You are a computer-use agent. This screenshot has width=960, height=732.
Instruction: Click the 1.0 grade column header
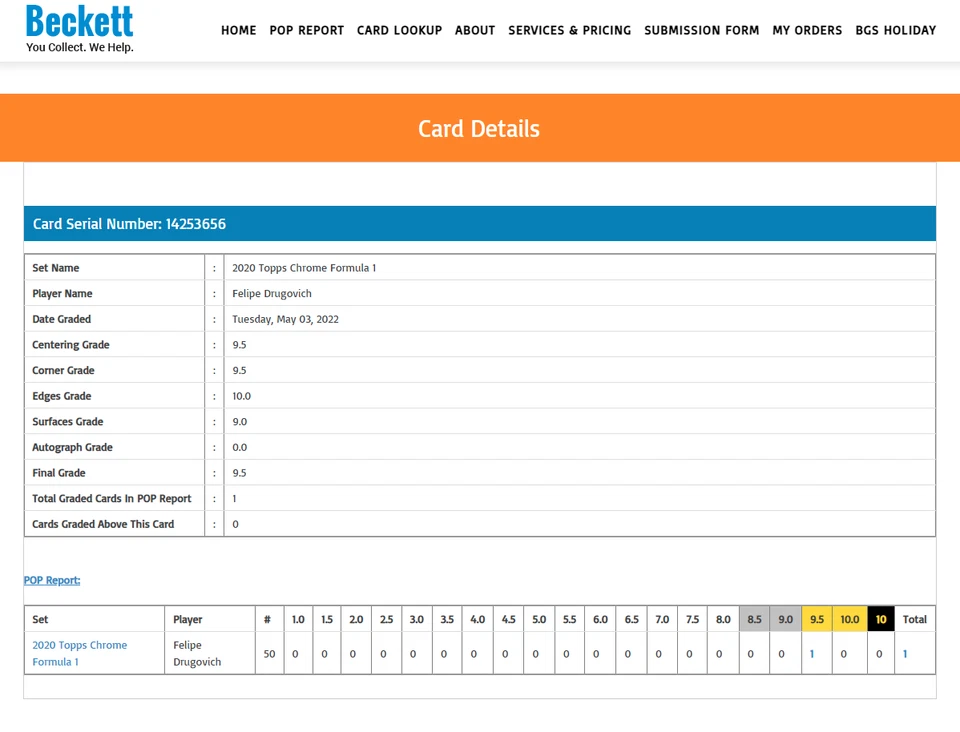point(298,619)
